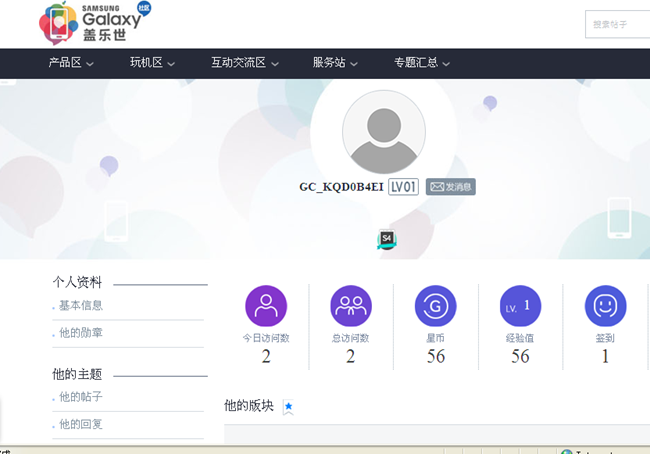This screenshot has width=650, height=454.
Task: Go to 他的帖子 in sidebar
Action: coord(81,397)
